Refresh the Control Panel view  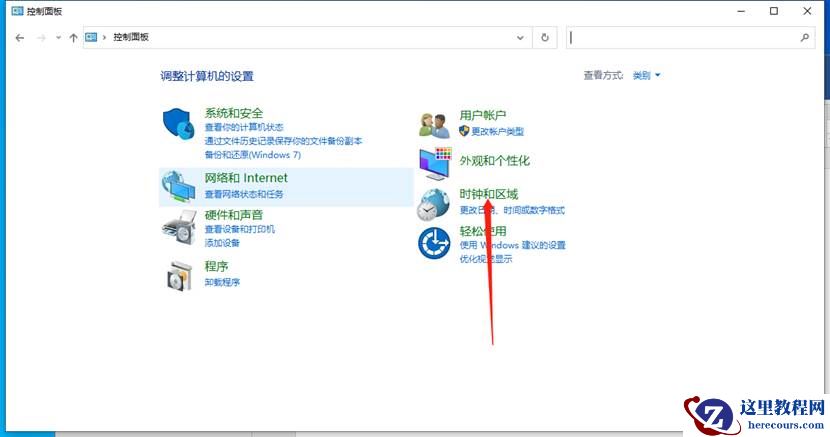(545, 38)
